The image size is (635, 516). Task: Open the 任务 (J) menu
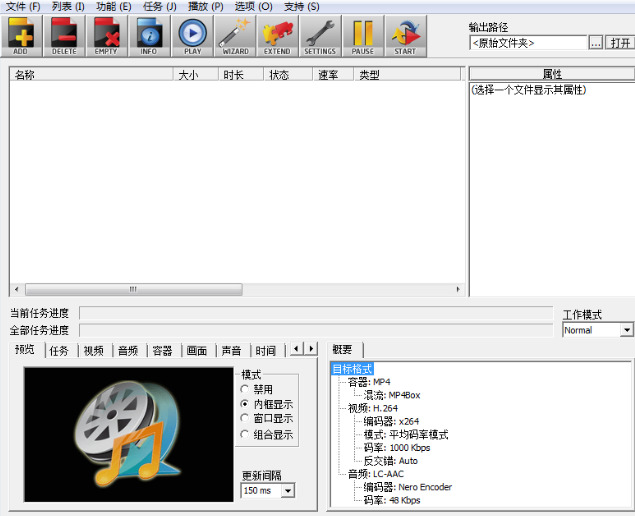(160, 6)
